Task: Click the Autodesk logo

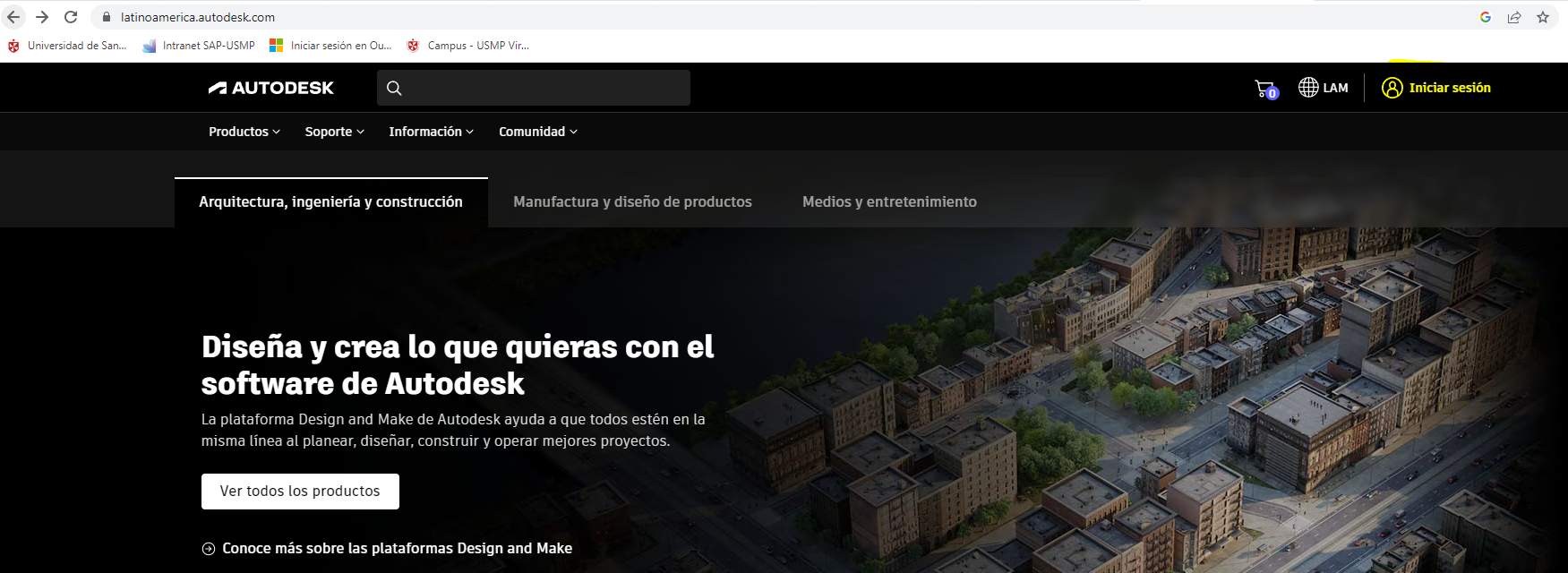Action: pyautogui.click(x=271, y=88)
